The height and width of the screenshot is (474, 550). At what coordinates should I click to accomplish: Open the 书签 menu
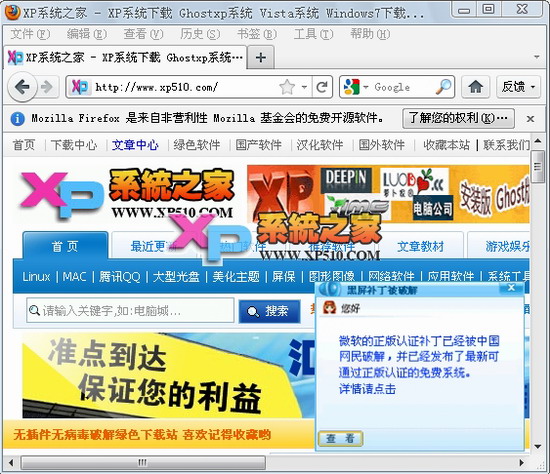[257, 34]
